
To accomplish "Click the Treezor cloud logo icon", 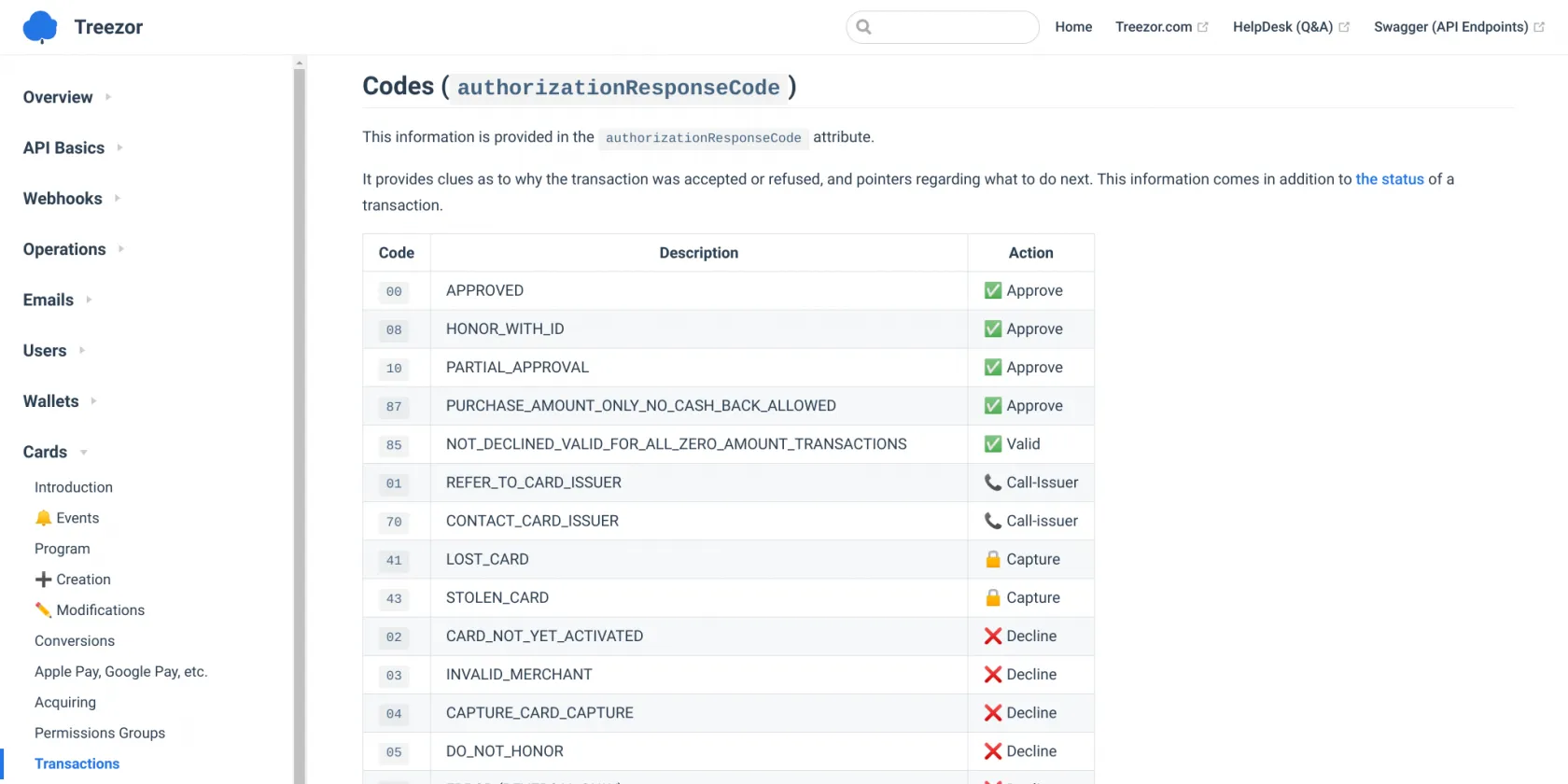I will (40, 27).
